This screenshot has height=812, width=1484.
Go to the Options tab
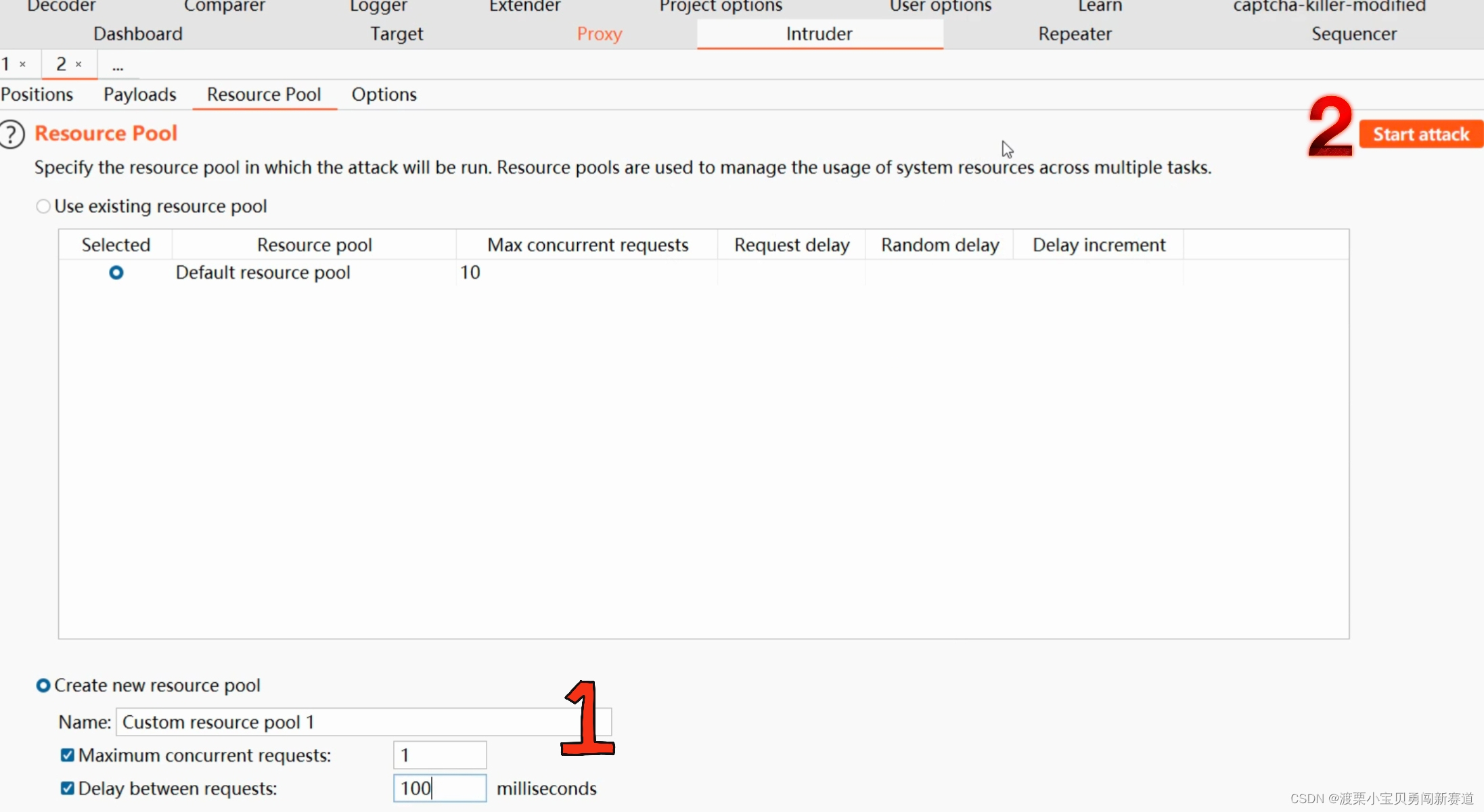pyautogui.click(x=384, y=95)
